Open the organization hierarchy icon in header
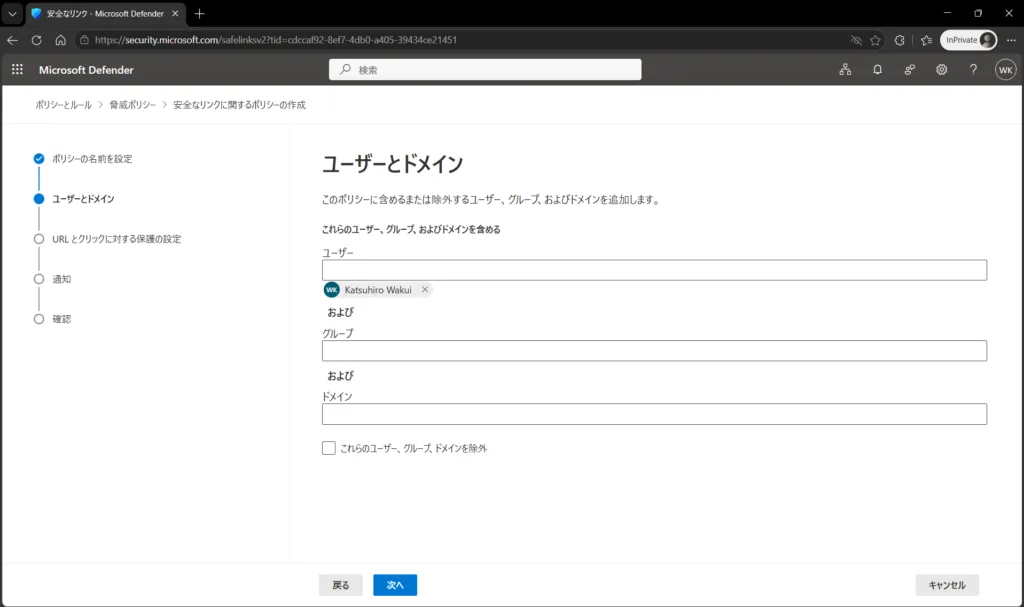This screenshot has height=607, width=1024. pos(845,69)
